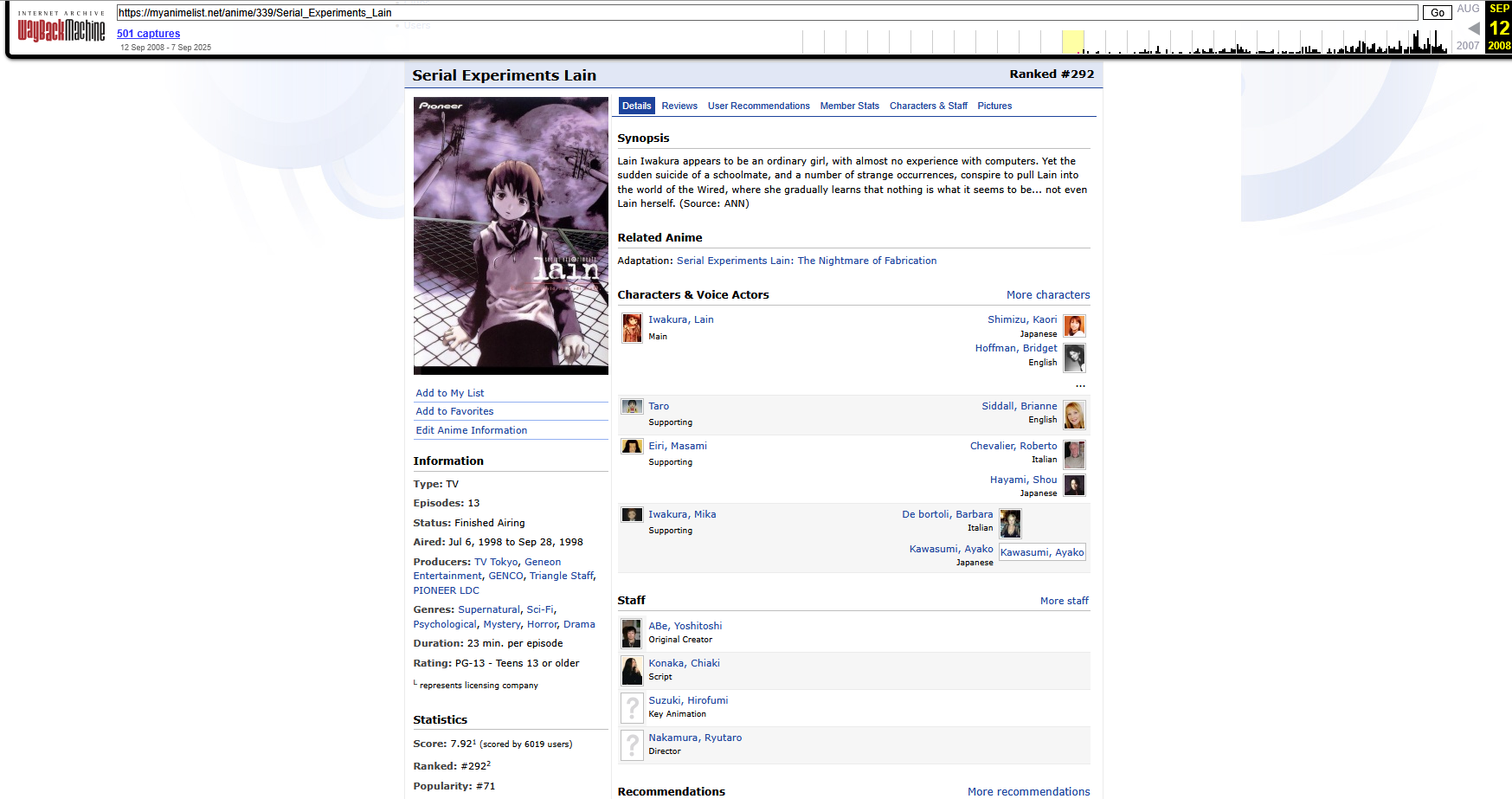
Task: Open More characters link
Action: [x=1048, y=295]
